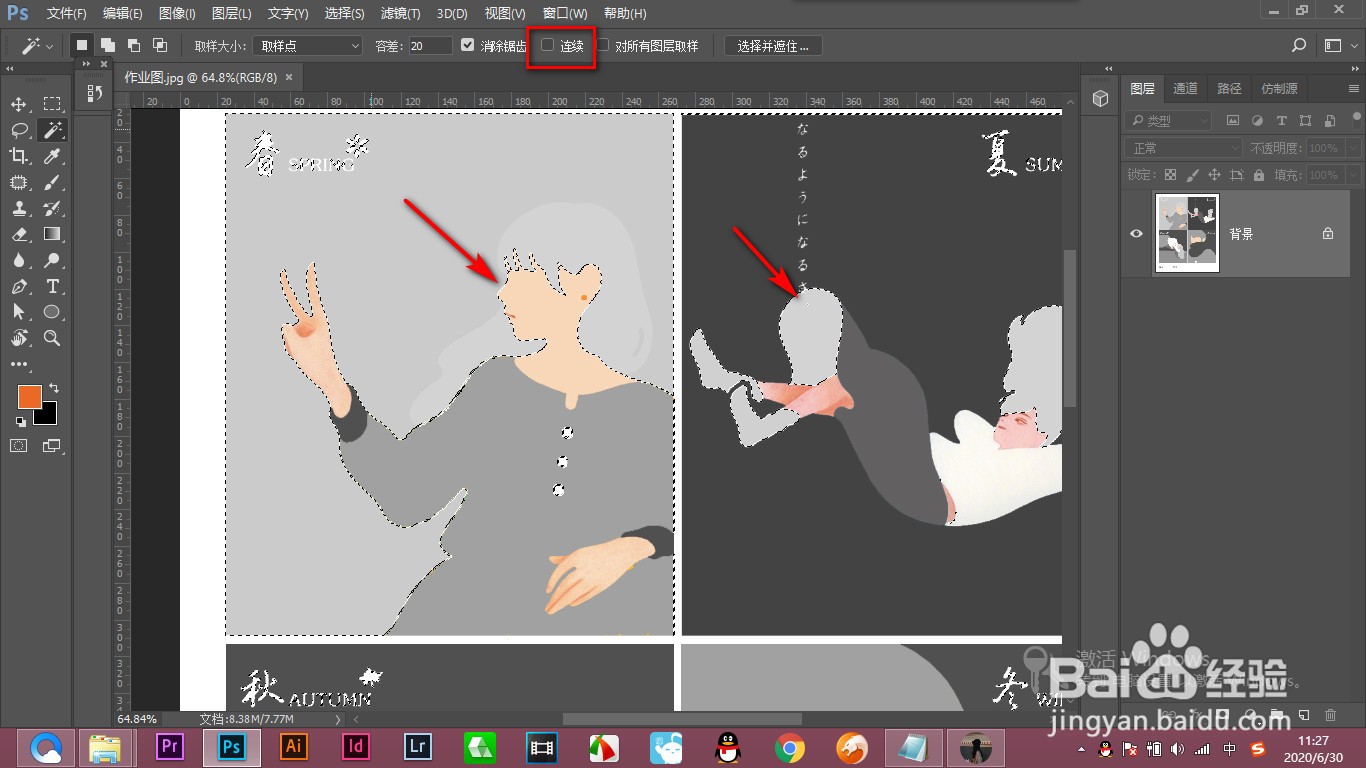Select the Crop tool
The width and height of the screenshot is (1366, 768).
coord(18,155)
